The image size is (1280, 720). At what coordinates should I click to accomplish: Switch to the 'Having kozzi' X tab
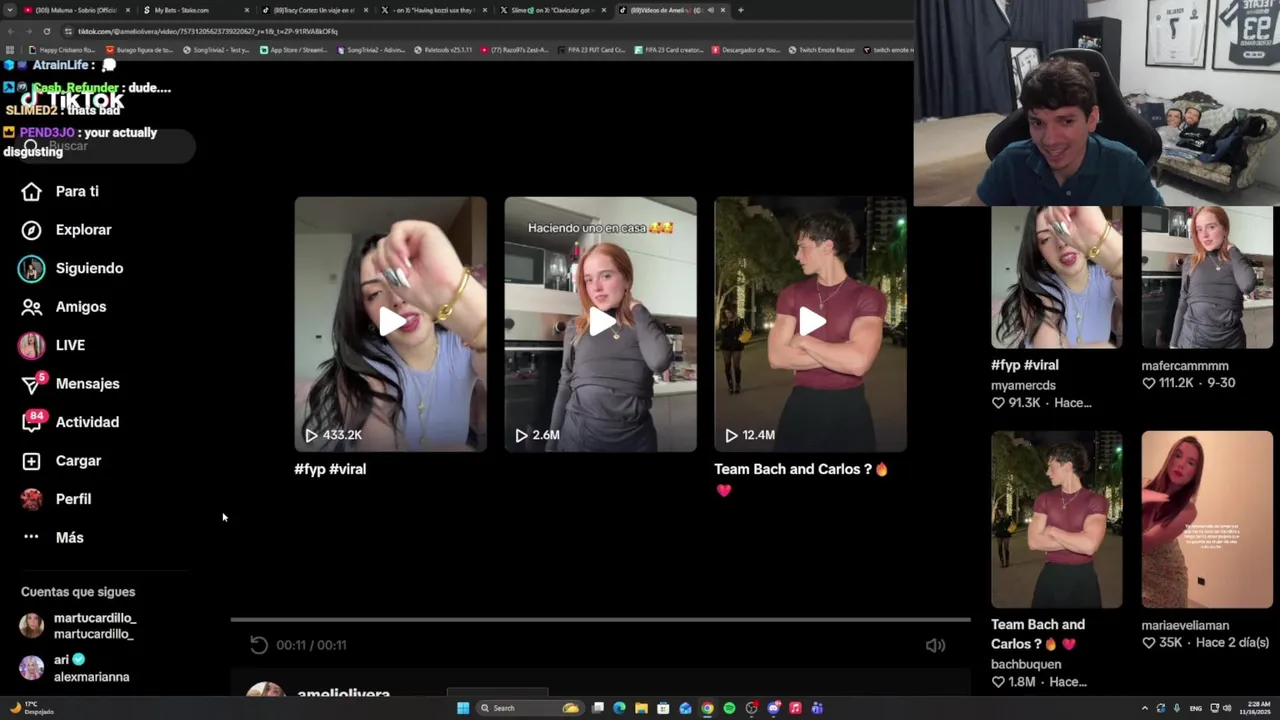tap(433, 10)
